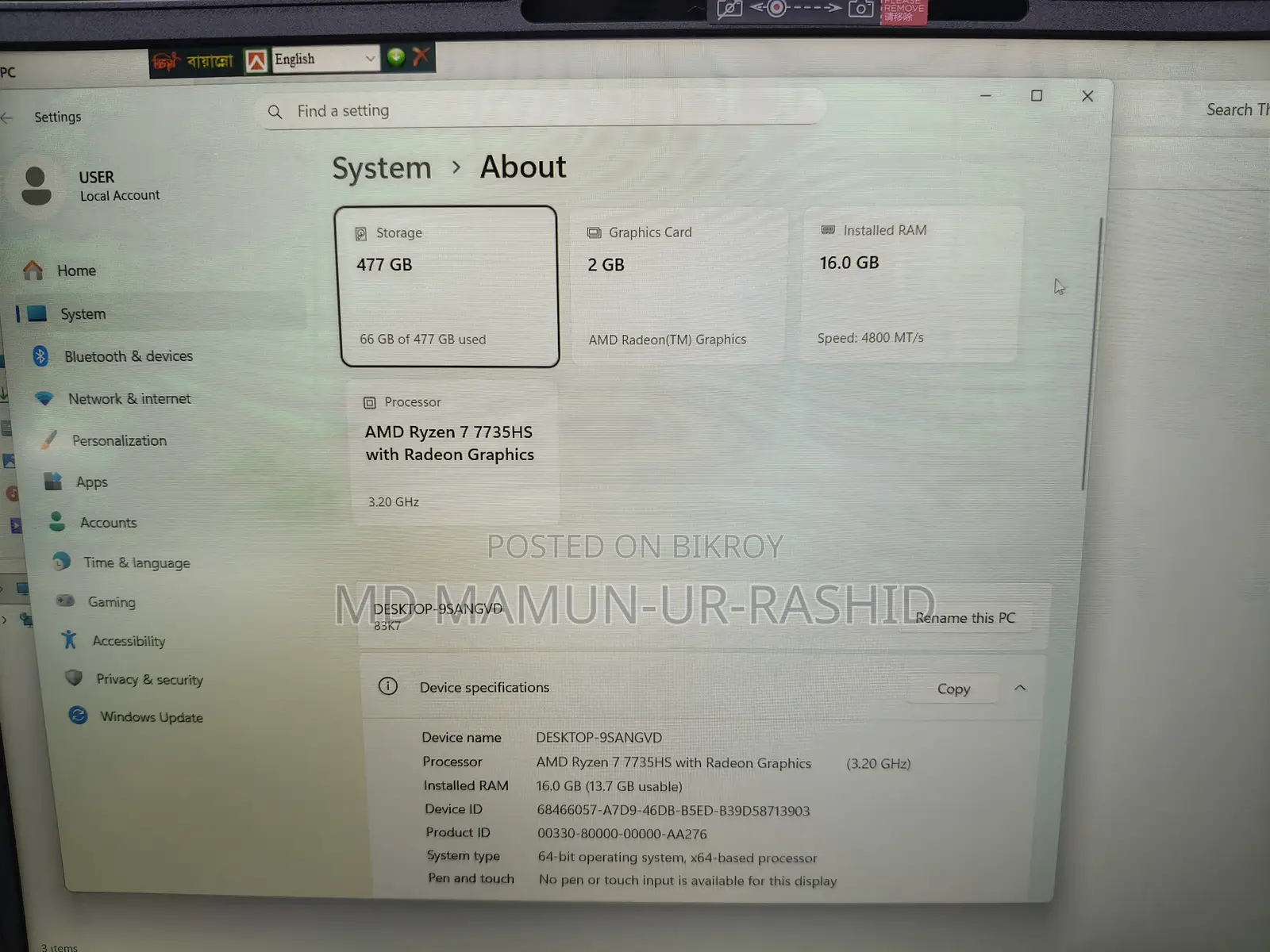Click the Find a setting search box
1270x952 pixels.
pos(541,109)
